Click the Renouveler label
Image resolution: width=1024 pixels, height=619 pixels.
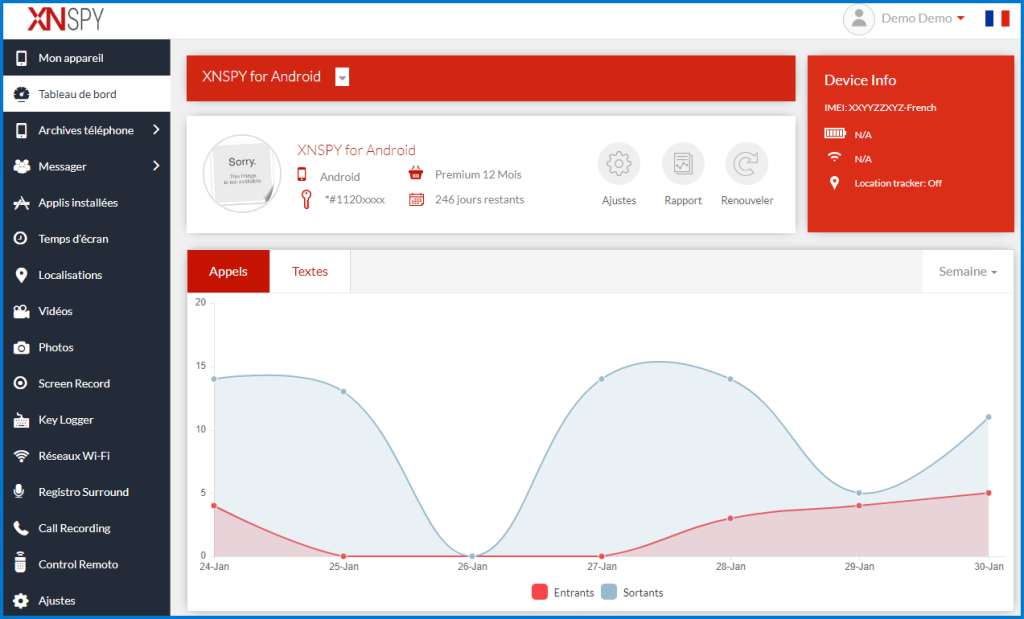(747, 200)
